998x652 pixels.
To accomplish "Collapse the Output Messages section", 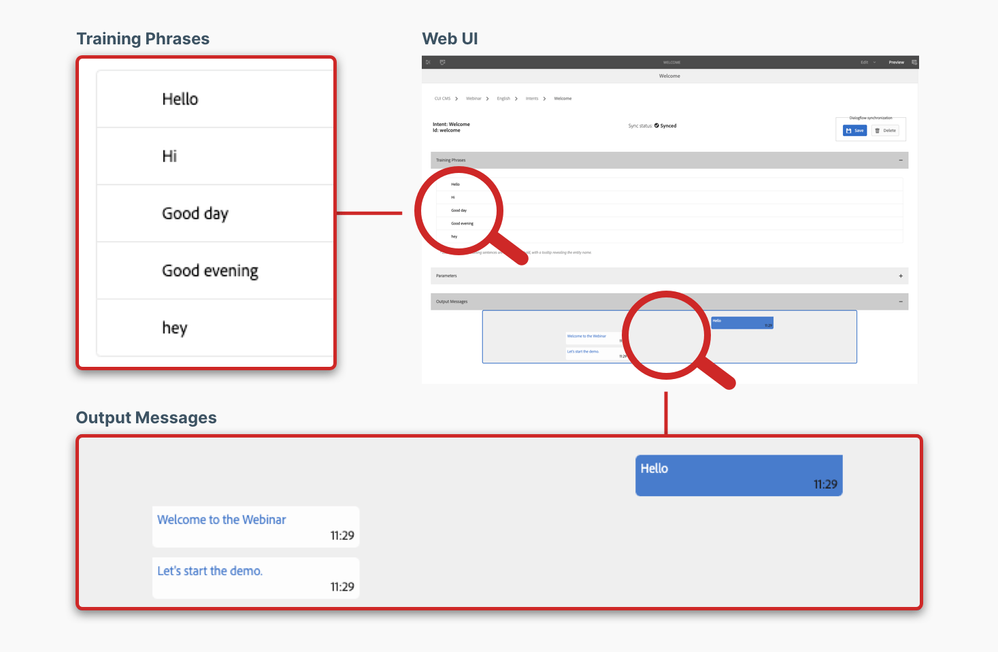I will click(900, 301).
